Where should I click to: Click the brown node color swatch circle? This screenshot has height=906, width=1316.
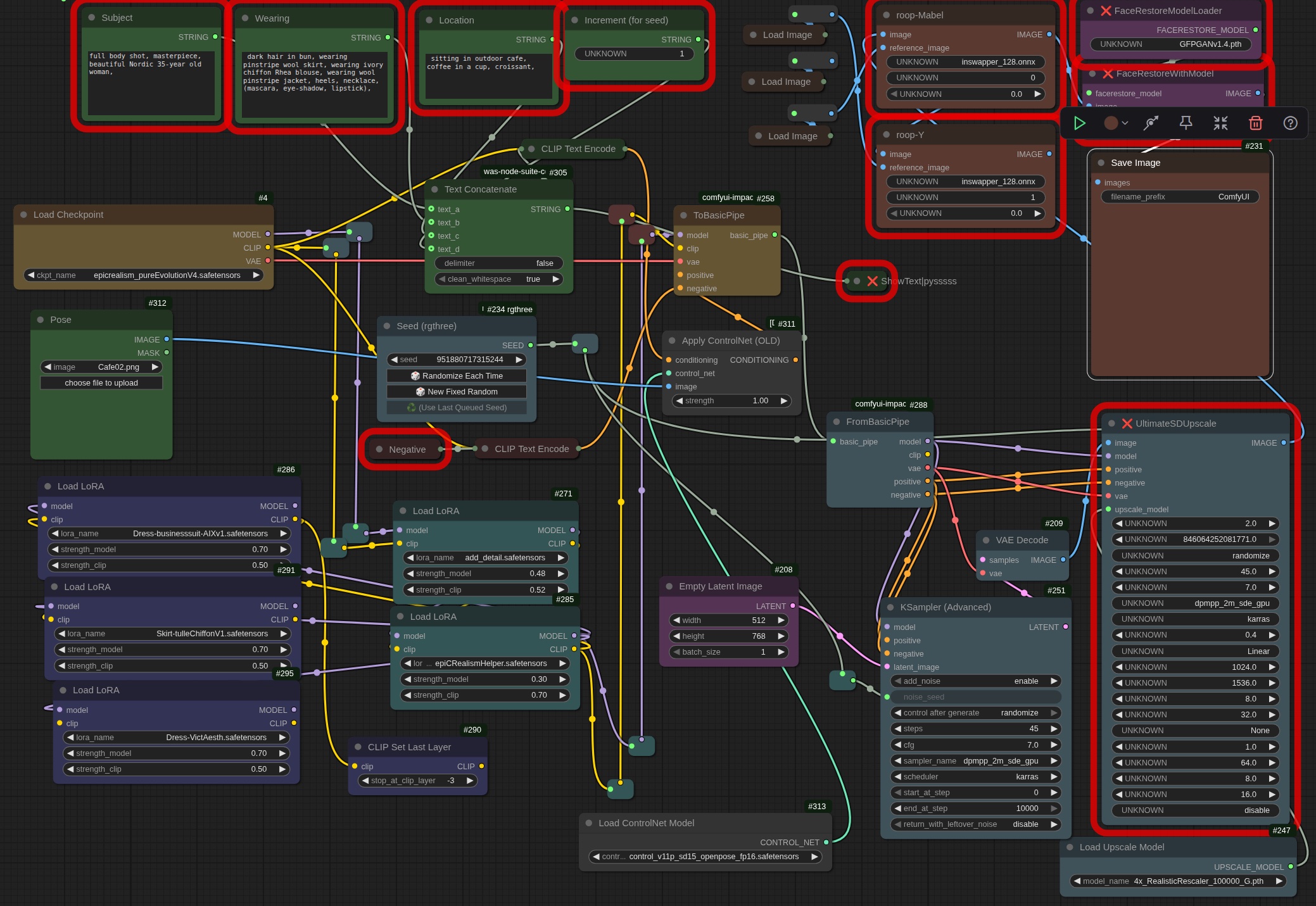[x=1111, y=123]
